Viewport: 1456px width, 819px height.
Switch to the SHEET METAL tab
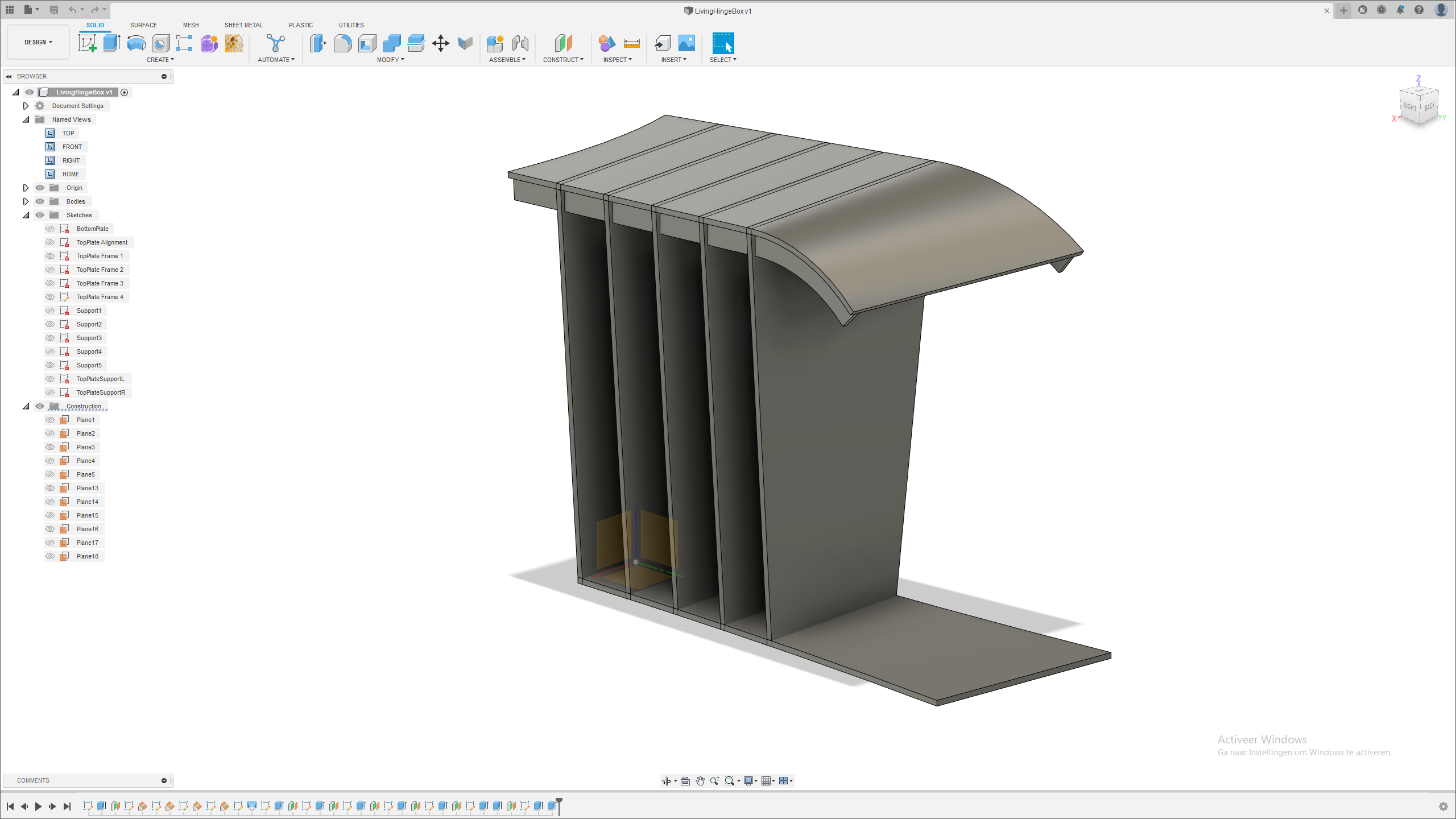[243, 24]
